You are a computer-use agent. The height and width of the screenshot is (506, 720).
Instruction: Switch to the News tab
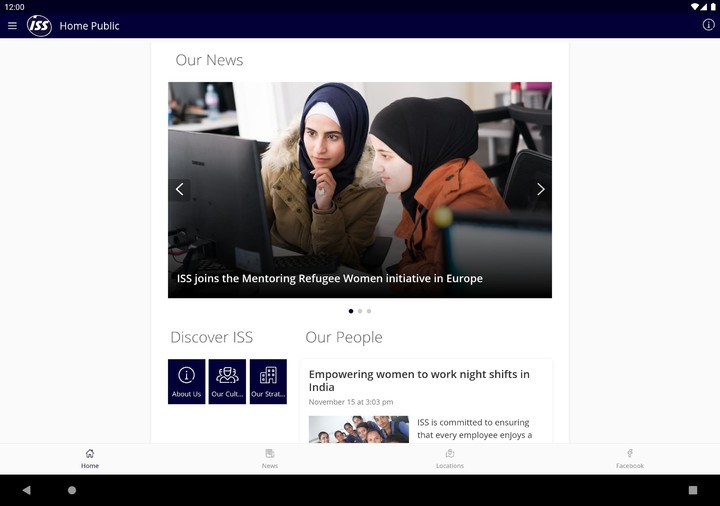270,458
